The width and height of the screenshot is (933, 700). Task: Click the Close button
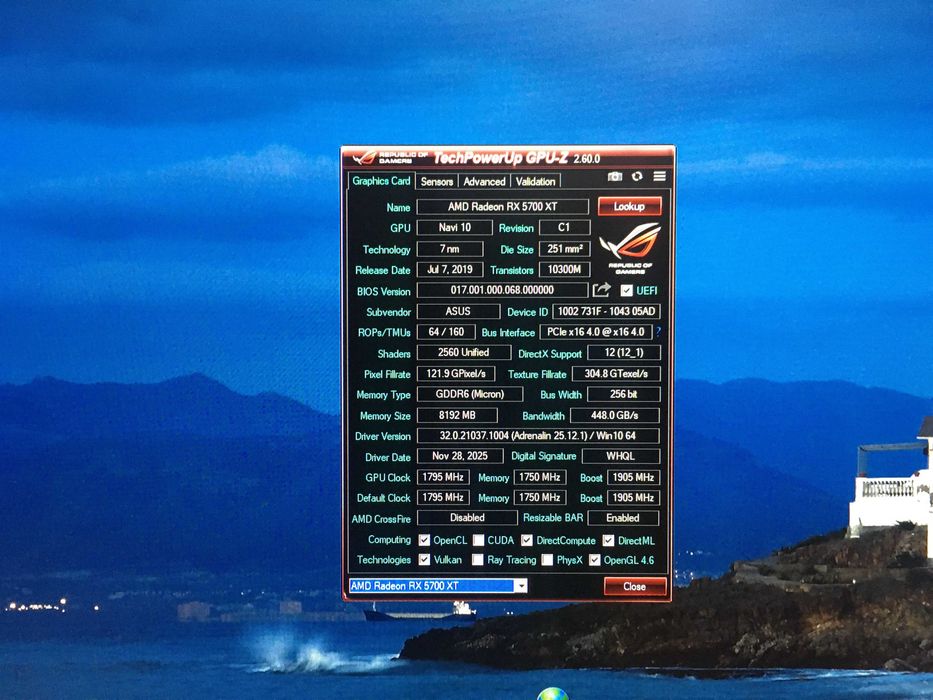(635, 586)
